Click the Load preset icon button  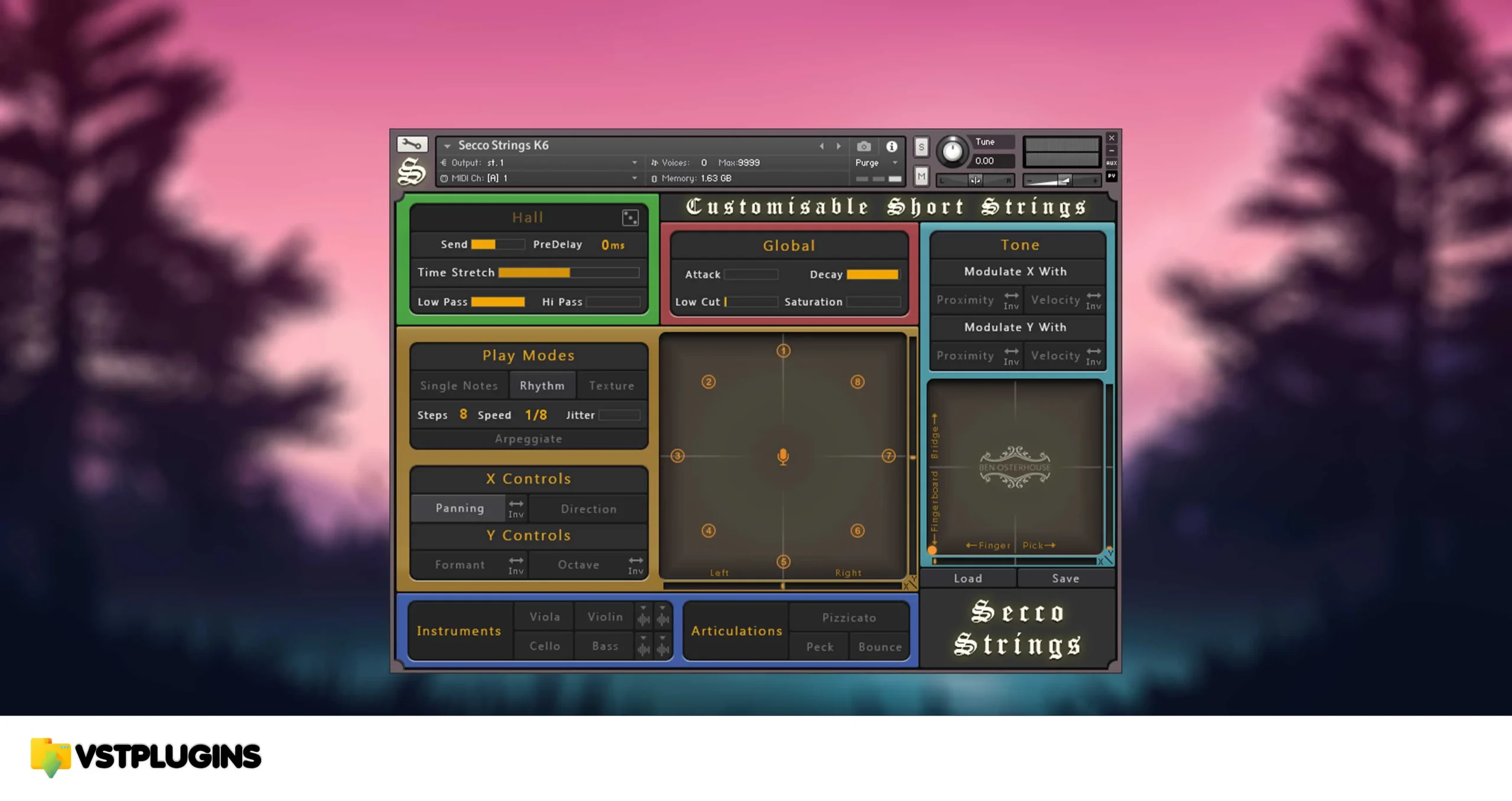click(x=967, y=577)
